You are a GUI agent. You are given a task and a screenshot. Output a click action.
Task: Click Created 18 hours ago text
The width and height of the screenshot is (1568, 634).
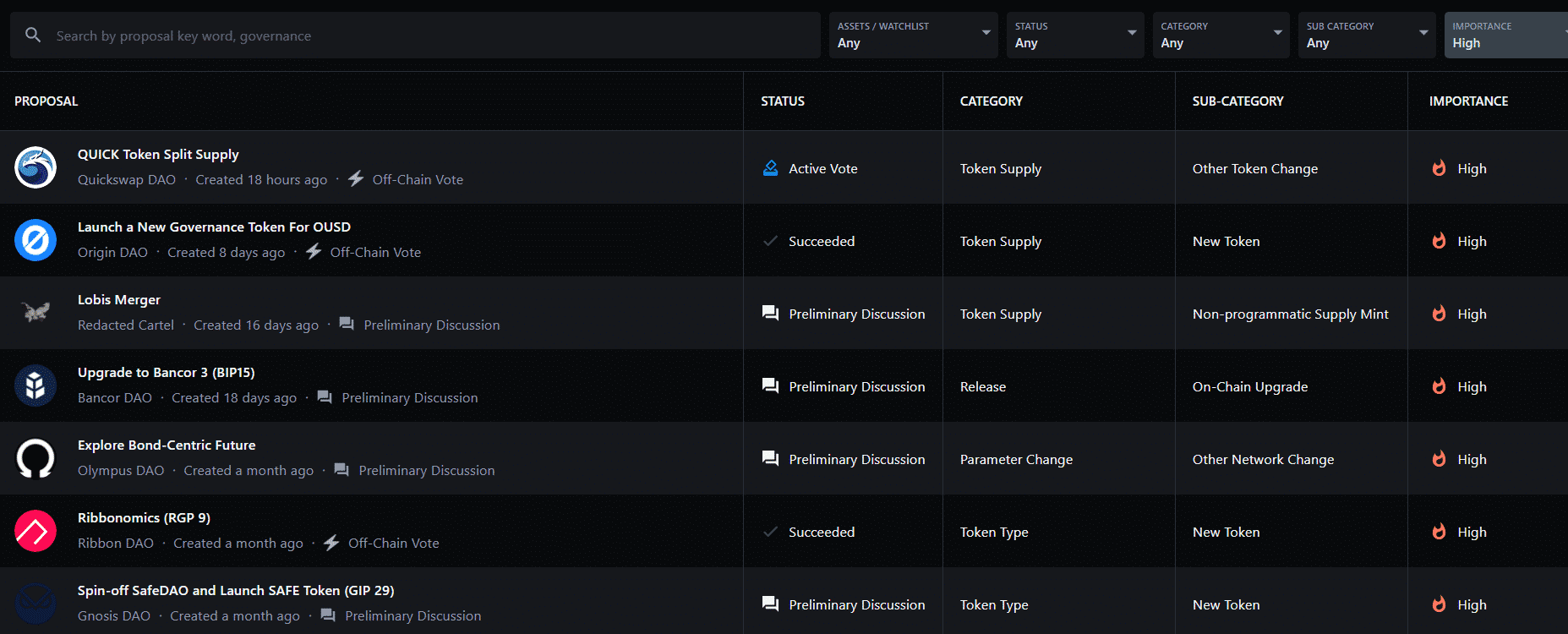pos(261,180)
